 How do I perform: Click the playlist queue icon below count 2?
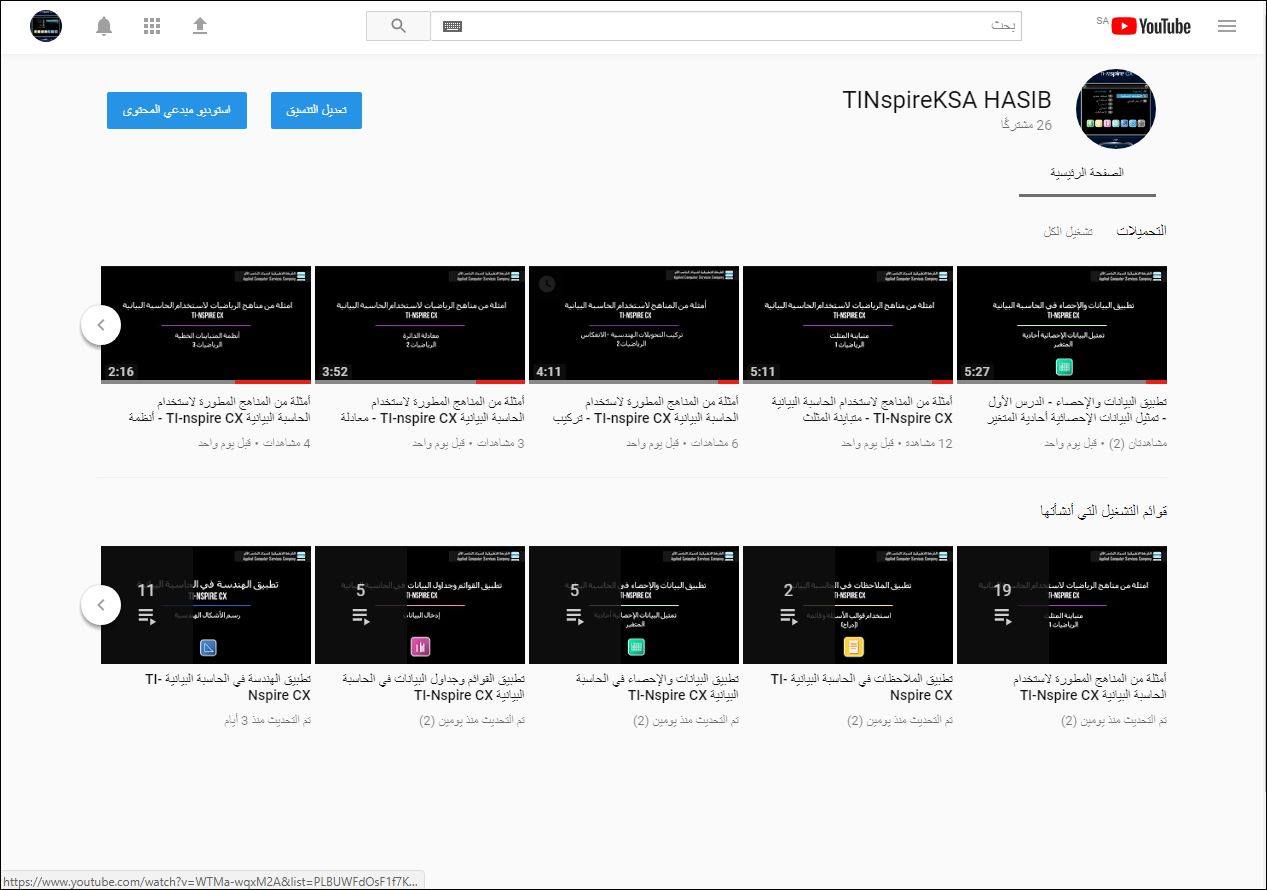788,617
